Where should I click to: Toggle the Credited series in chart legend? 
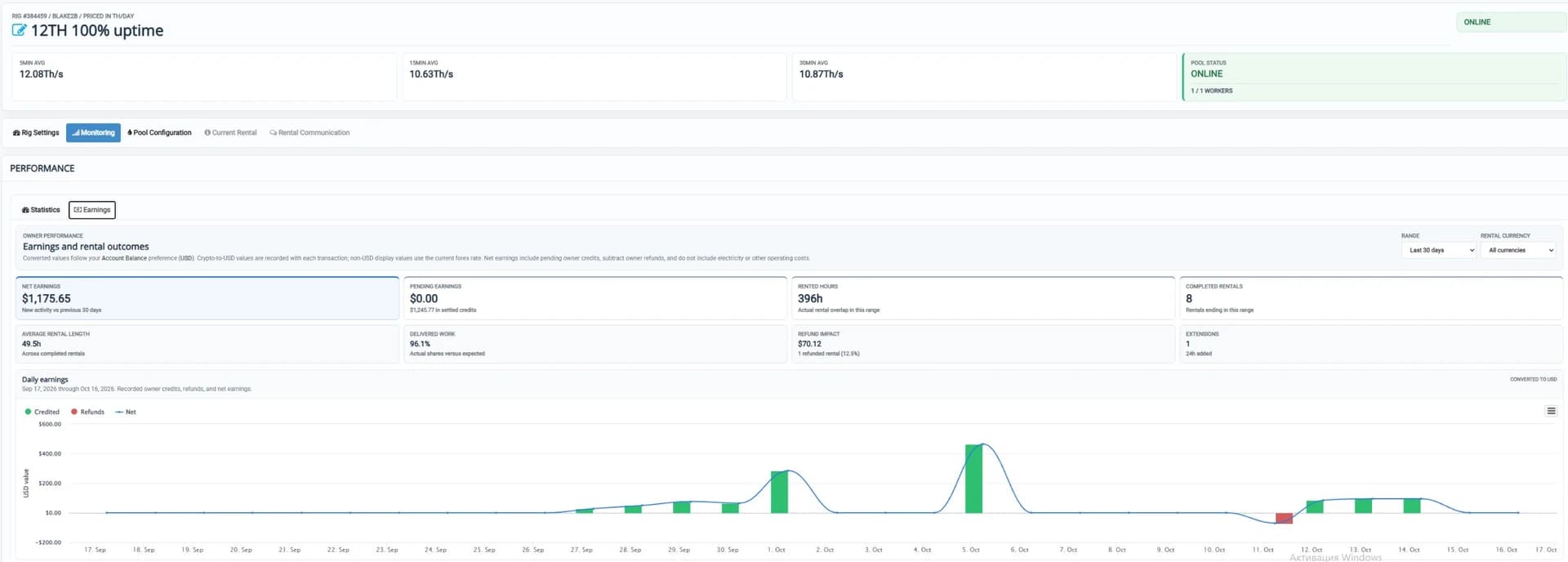(42, 412)
